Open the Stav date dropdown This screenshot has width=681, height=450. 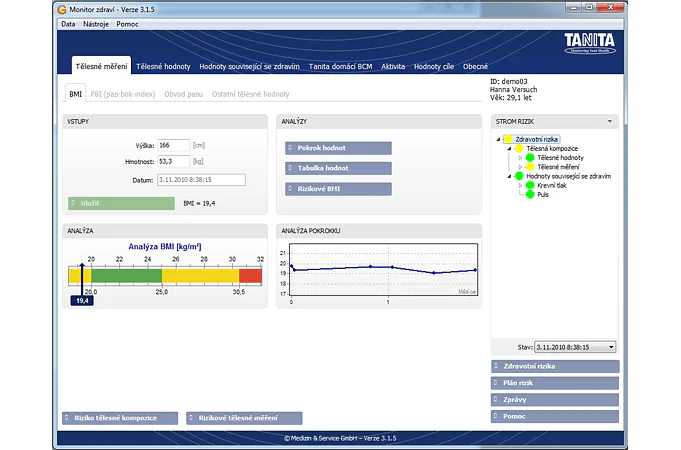tap(611, 347)
